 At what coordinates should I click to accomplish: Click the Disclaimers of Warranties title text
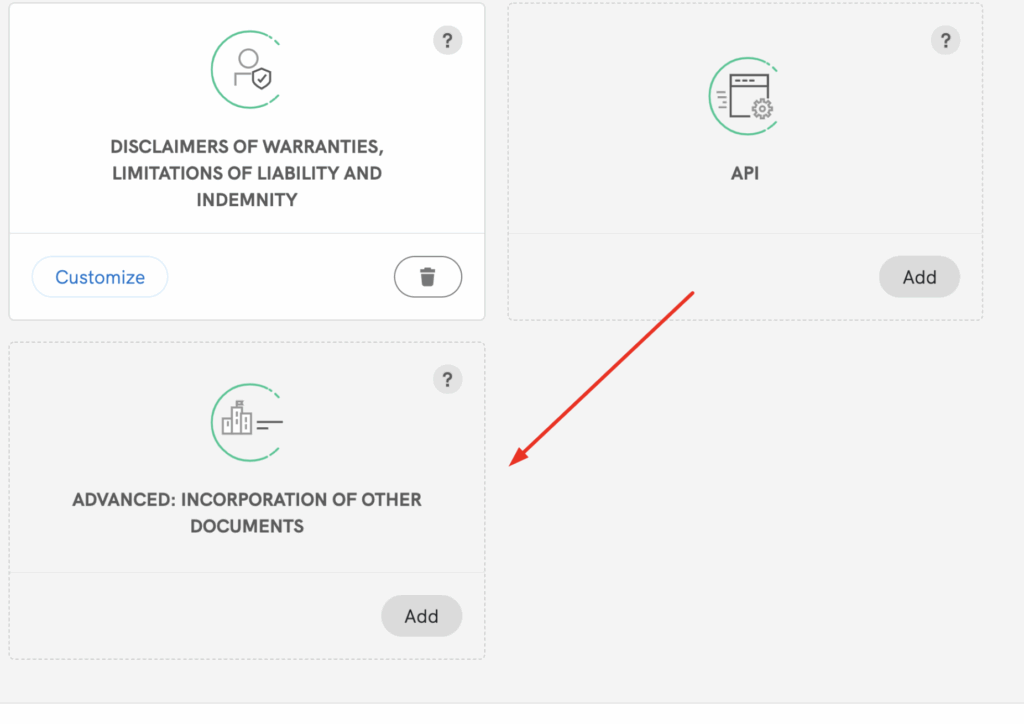247,173
